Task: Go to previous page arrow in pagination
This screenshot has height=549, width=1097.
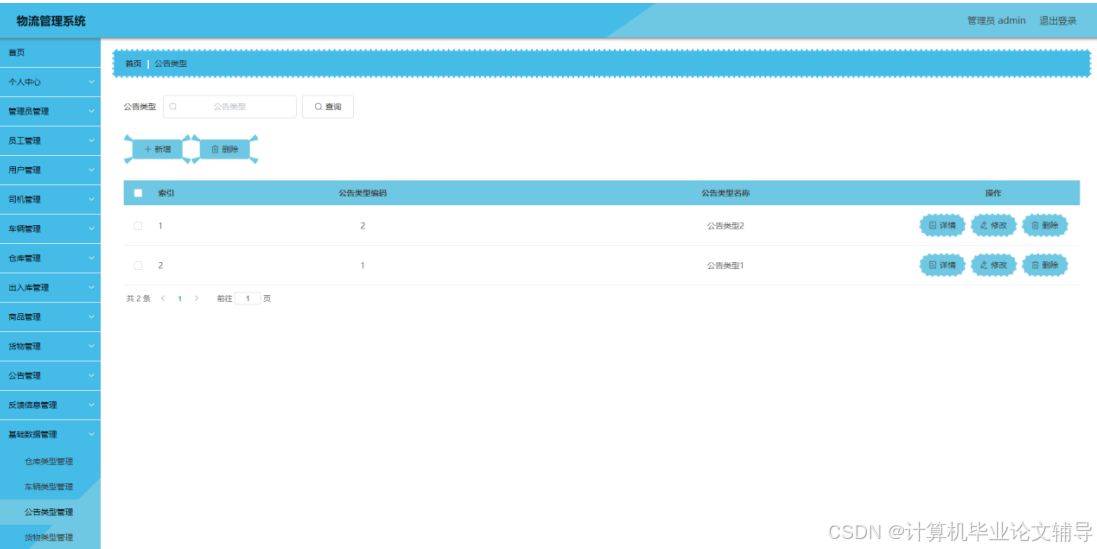Action: pos(162,299)
